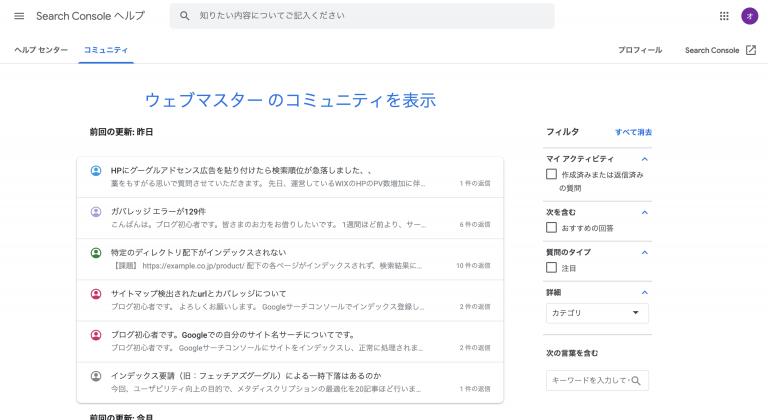Enable the おすすめの回答 checkbox
The width and height of the screenshot is (768, 420).
point(552,227)
